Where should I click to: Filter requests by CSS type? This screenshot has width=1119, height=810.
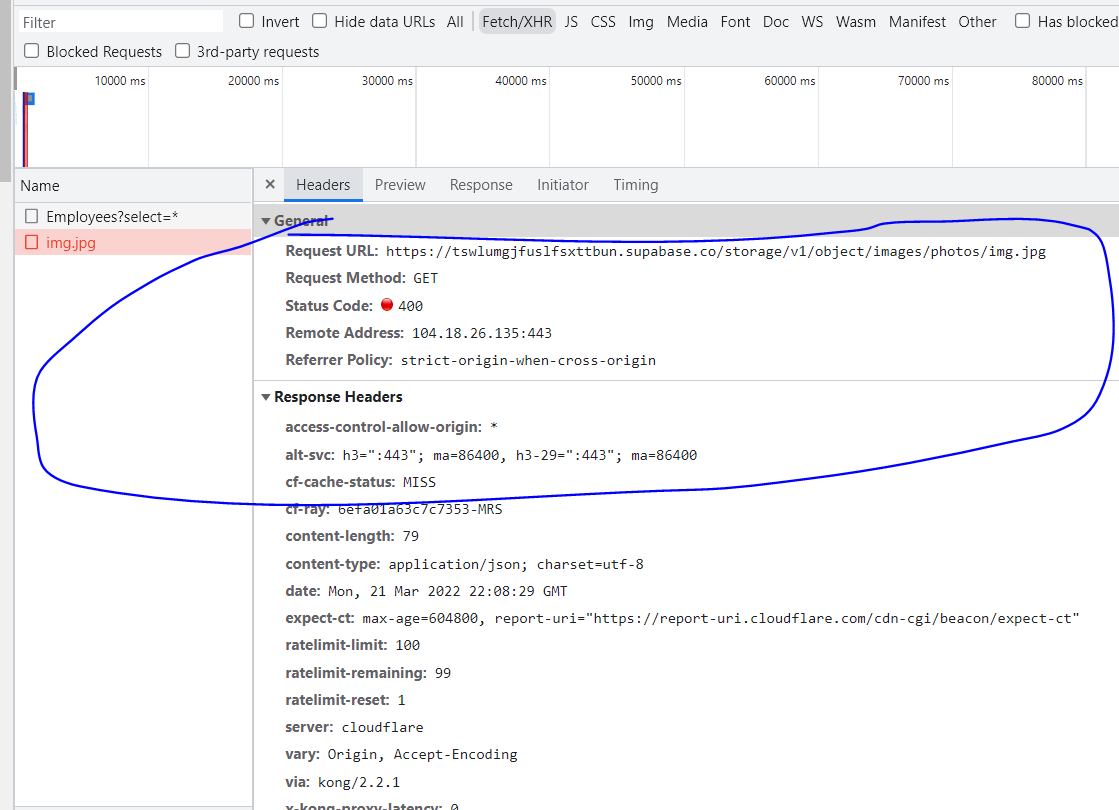[x=602, y=21]
